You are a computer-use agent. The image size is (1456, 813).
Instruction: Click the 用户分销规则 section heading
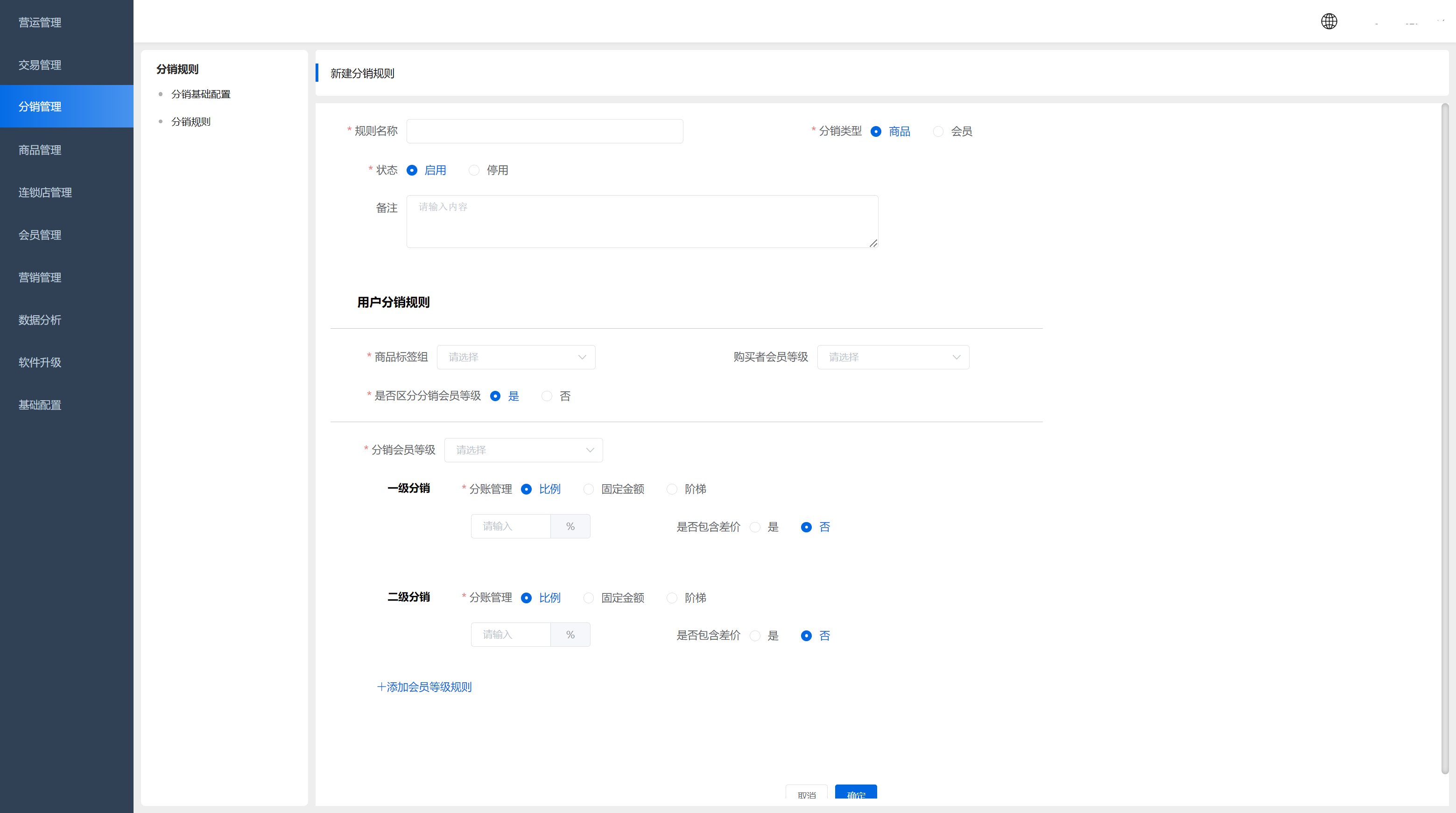tap(394, 303)
